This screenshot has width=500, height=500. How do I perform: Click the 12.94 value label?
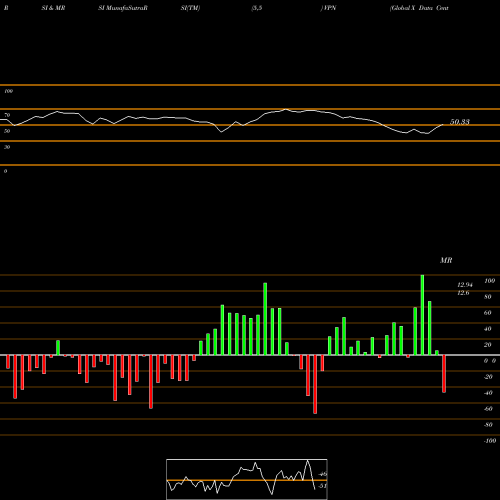[465, 285]
